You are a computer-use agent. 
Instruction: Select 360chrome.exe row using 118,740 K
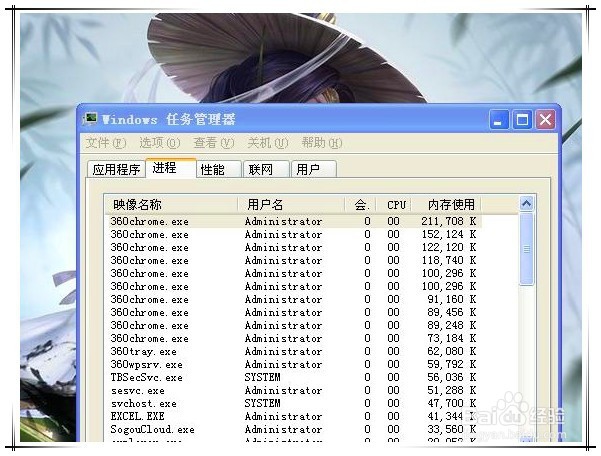pos(293,261)
